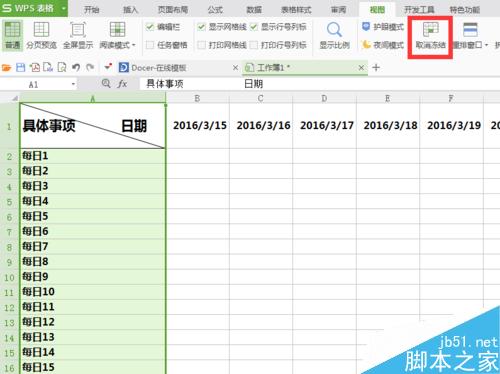The image size is (500, 374).
Task: Redo the last undone action
Action: 90,68
